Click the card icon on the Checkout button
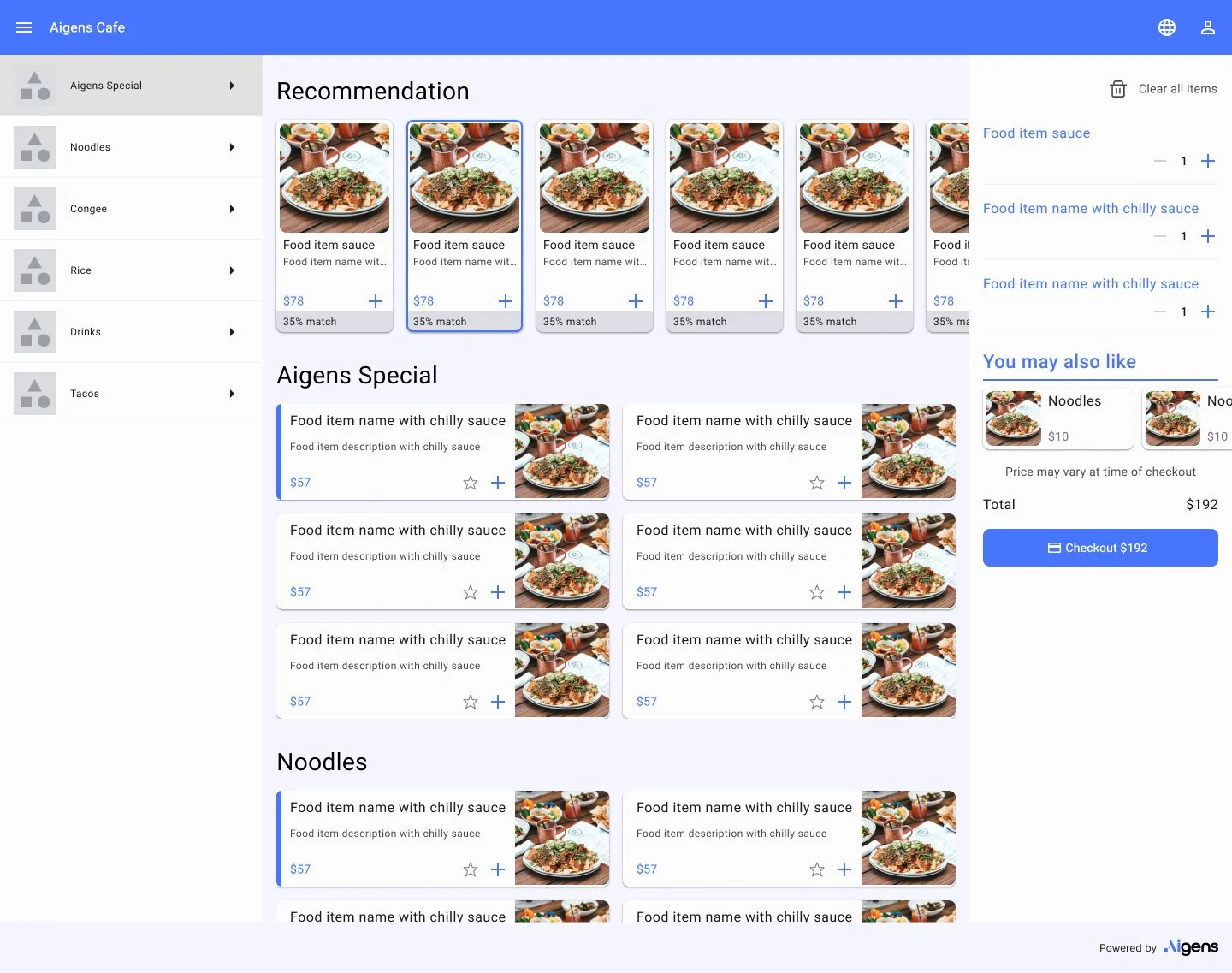This screenshot has width=1232, height=973. [1054, 548]
